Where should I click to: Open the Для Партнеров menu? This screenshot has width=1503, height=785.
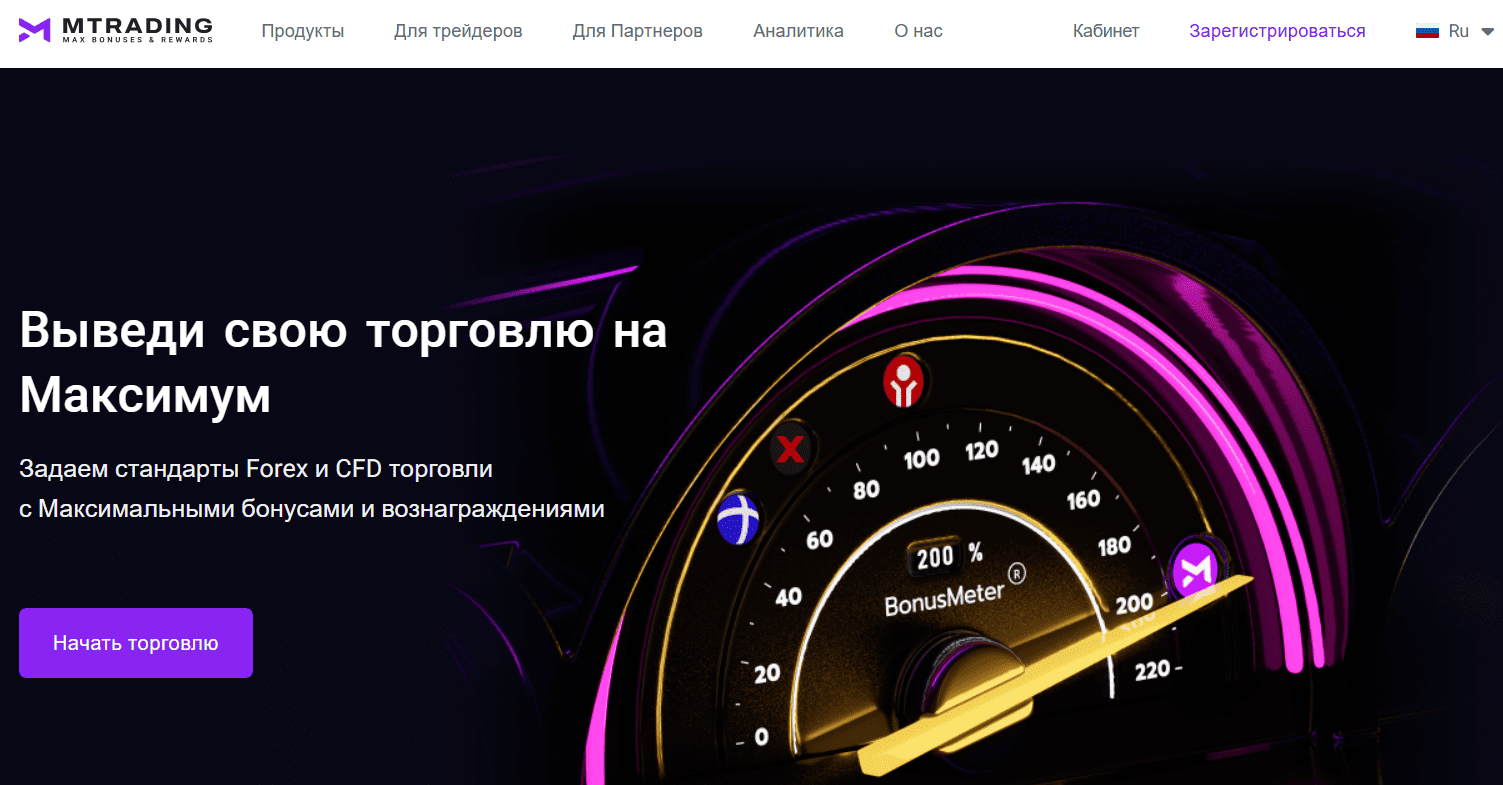click(638, 31)
